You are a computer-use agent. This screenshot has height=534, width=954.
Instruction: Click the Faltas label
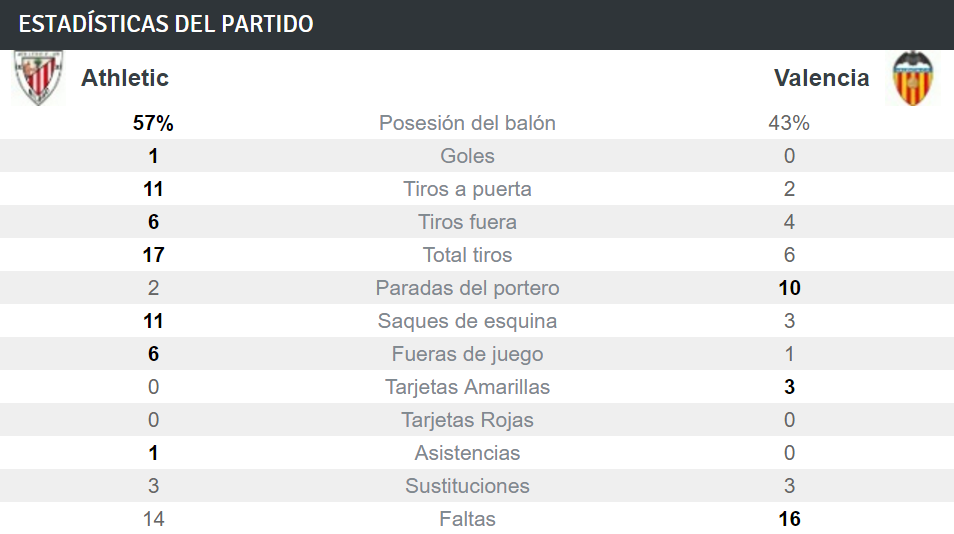point(467,519)
